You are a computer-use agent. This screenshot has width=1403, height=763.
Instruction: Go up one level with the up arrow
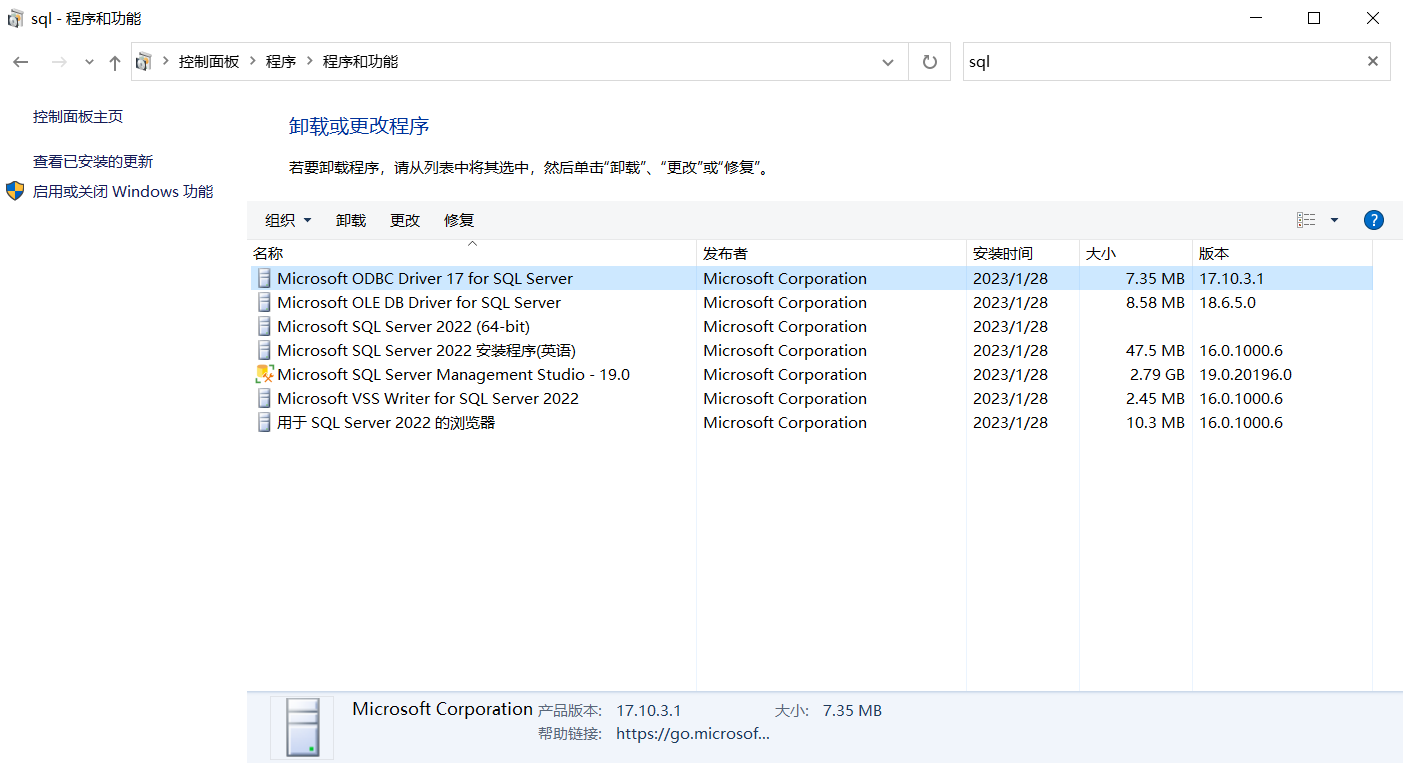[x=115, y=62]
